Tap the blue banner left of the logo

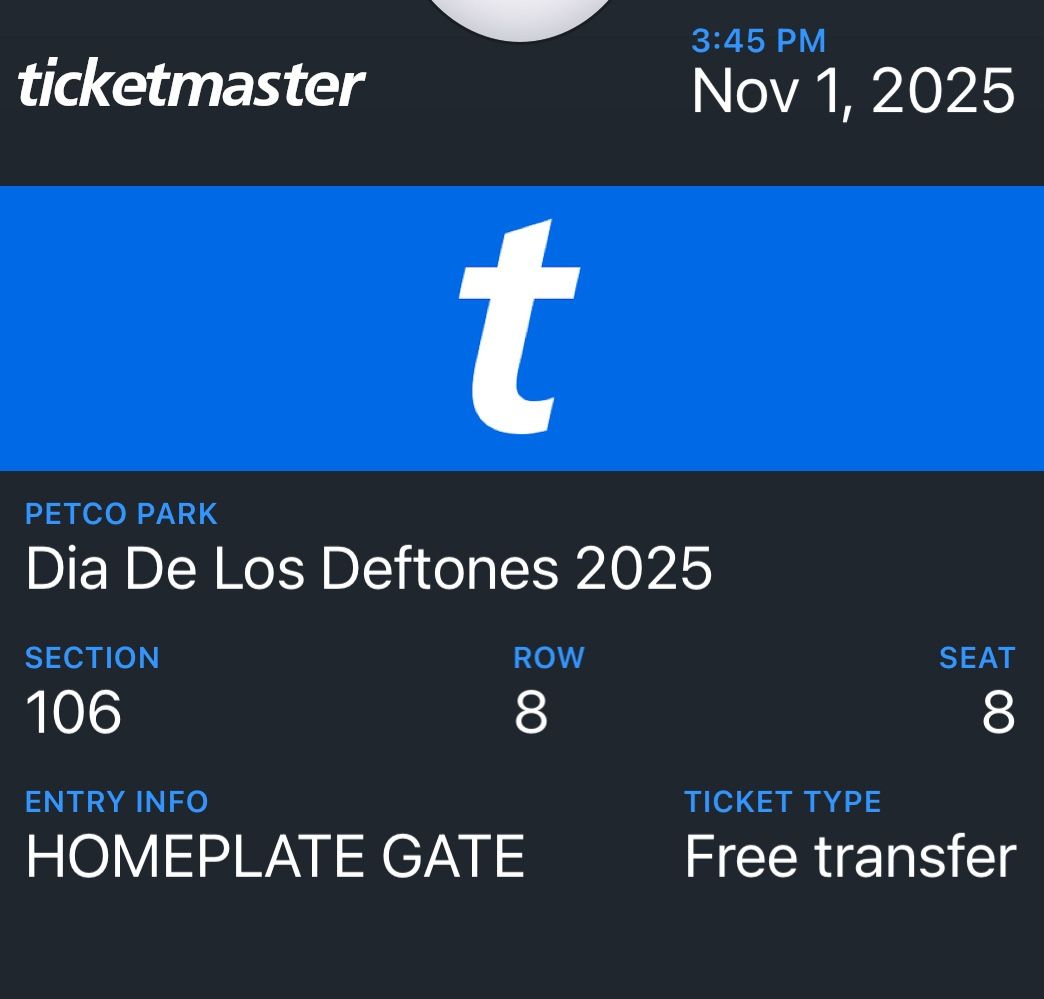point(200,328)
